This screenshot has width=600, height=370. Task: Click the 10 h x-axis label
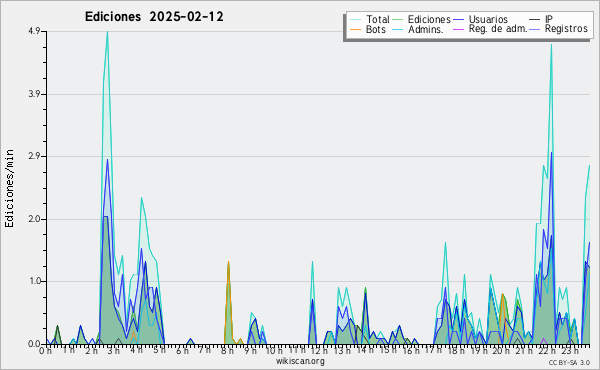(274, 350)
